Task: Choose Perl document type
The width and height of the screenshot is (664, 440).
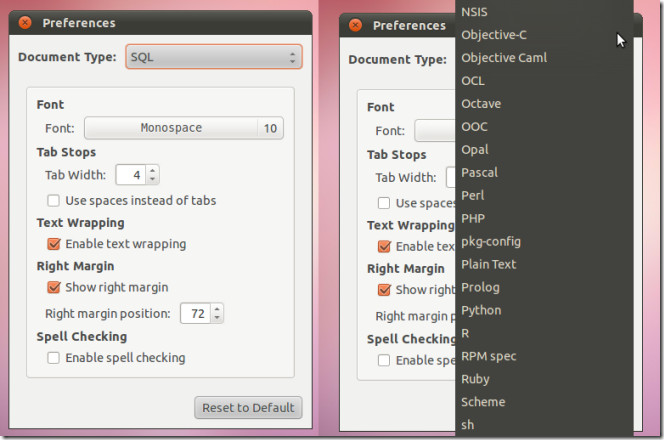Action: [544, 195]
